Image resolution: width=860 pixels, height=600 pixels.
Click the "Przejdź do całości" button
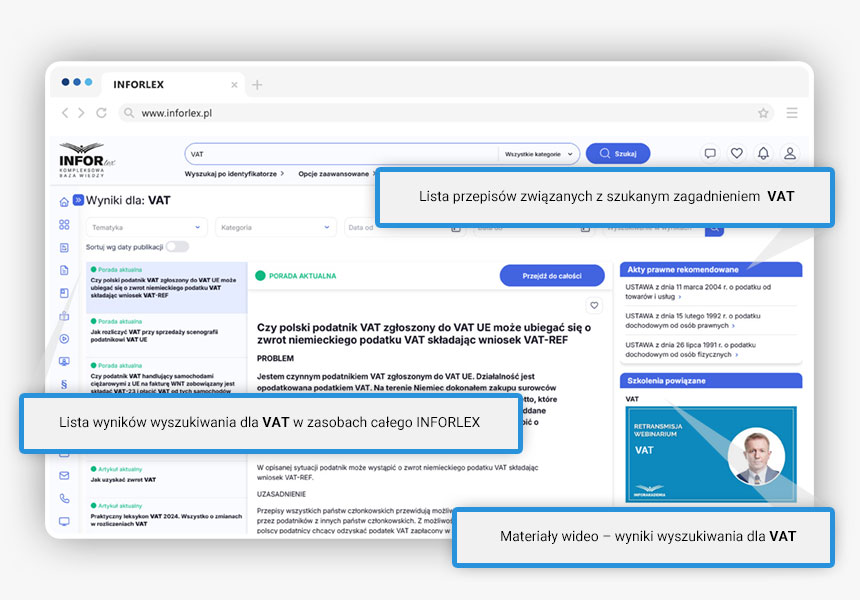pyautogui.click(x=552, y=276)
